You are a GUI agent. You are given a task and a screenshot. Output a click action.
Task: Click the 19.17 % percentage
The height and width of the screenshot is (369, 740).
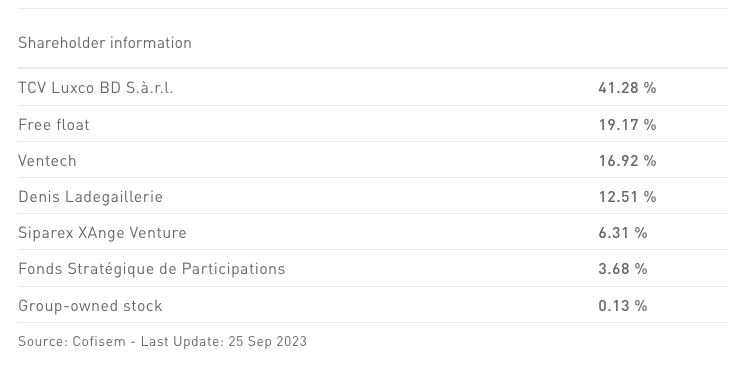click(x=627, y=125)
